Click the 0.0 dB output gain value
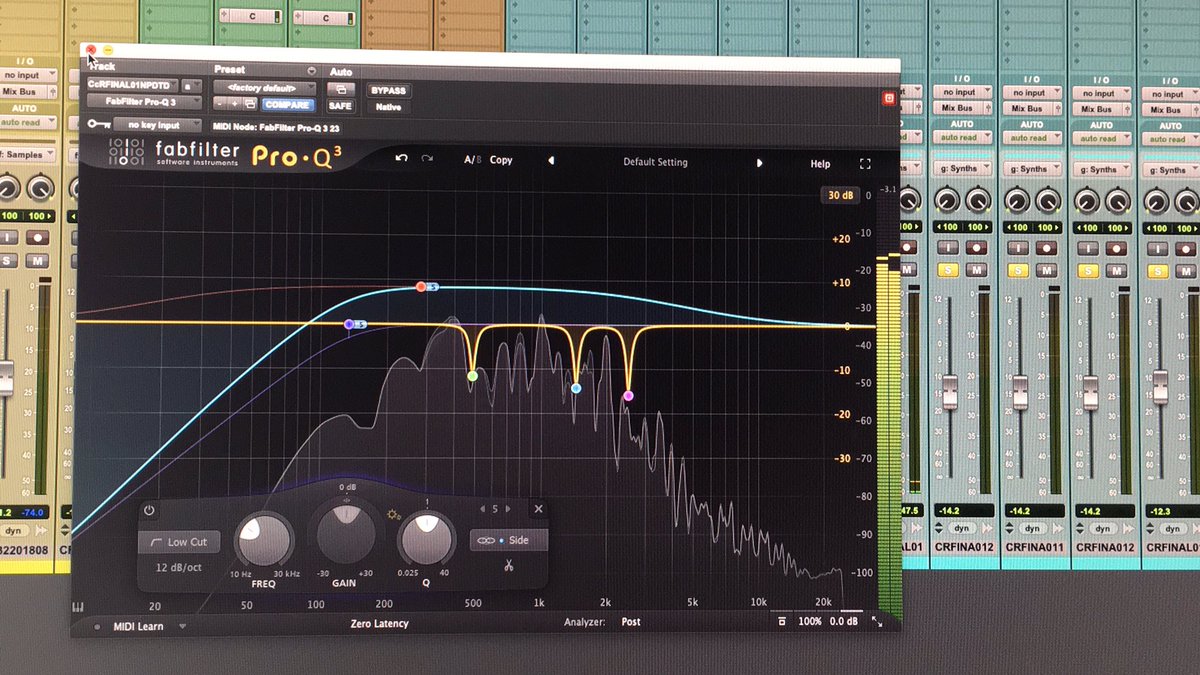The height and width of the screenshot is (675, 1200). click(x=844, y=622)
